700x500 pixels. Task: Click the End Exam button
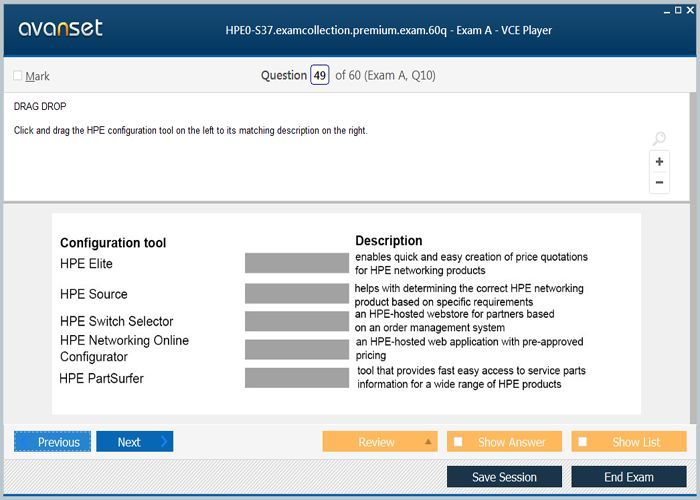[629, 477]
